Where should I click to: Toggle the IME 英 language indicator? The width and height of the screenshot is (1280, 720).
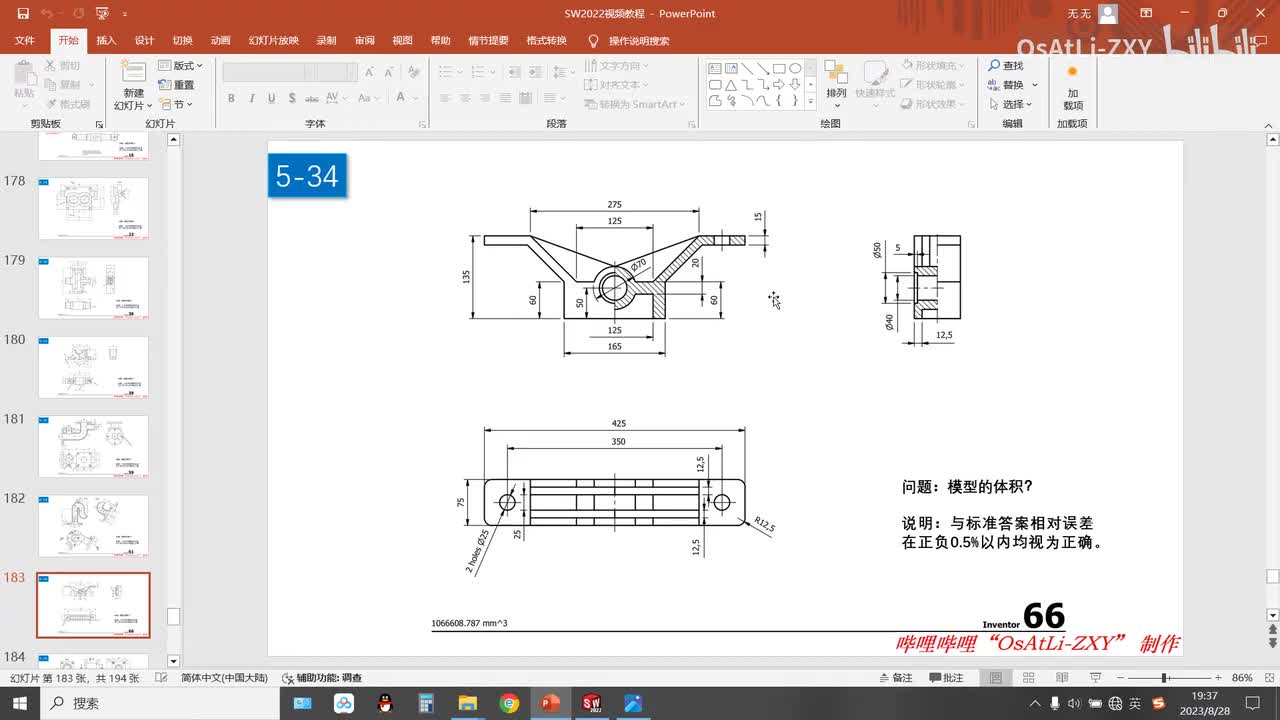tap(1137, 703)
